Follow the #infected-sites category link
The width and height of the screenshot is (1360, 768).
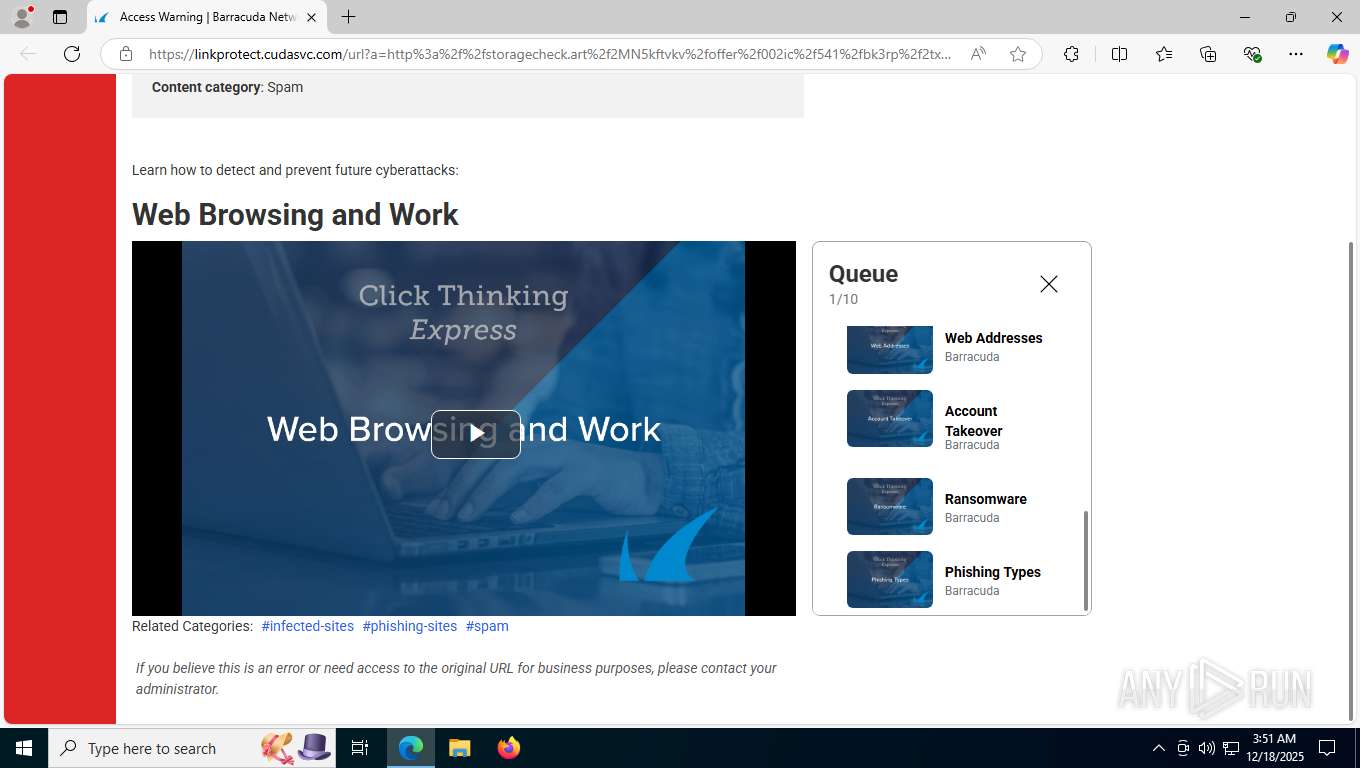pos(307,626)
